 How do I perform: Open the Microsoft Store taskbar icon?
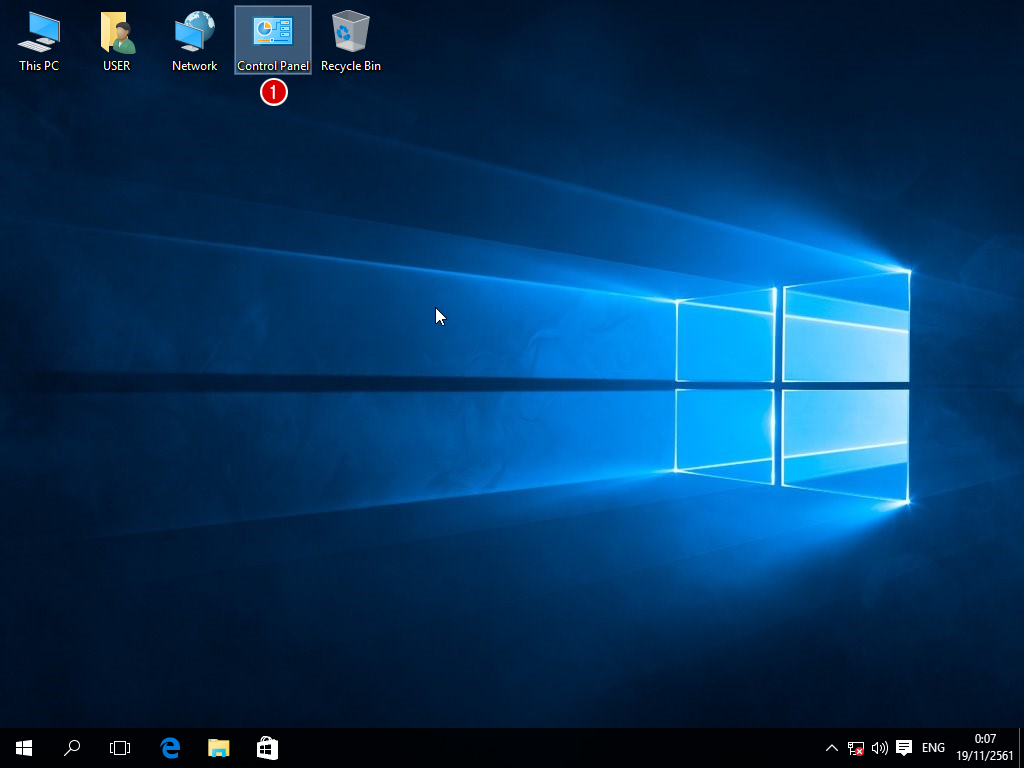(x=267, y=748)
